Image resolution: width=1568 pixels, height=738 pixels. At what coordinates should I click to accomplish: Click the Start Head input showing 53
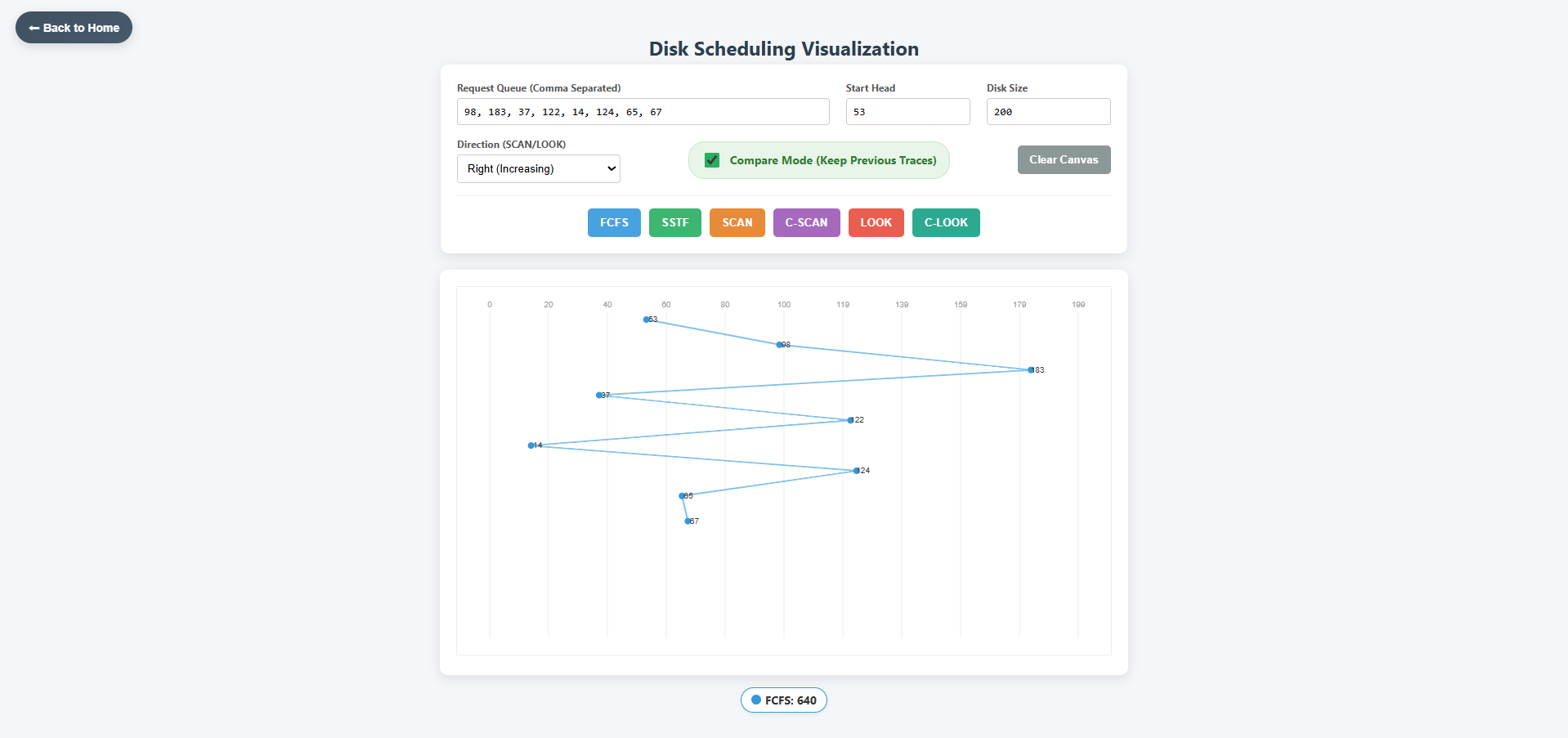click(907, 111)
